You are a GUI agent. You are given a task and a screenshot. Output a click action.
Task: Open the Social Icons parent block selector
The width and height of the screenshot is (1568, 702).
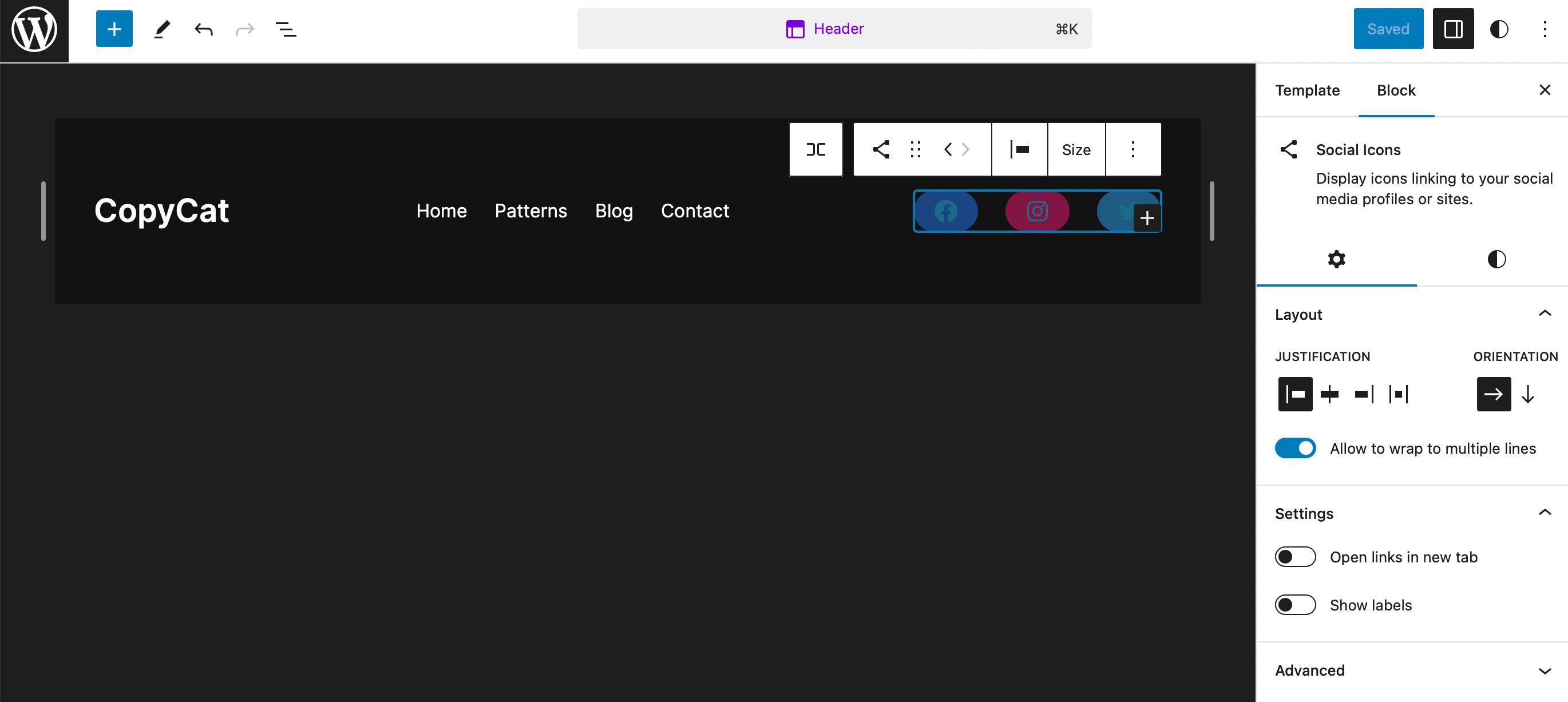815,149
